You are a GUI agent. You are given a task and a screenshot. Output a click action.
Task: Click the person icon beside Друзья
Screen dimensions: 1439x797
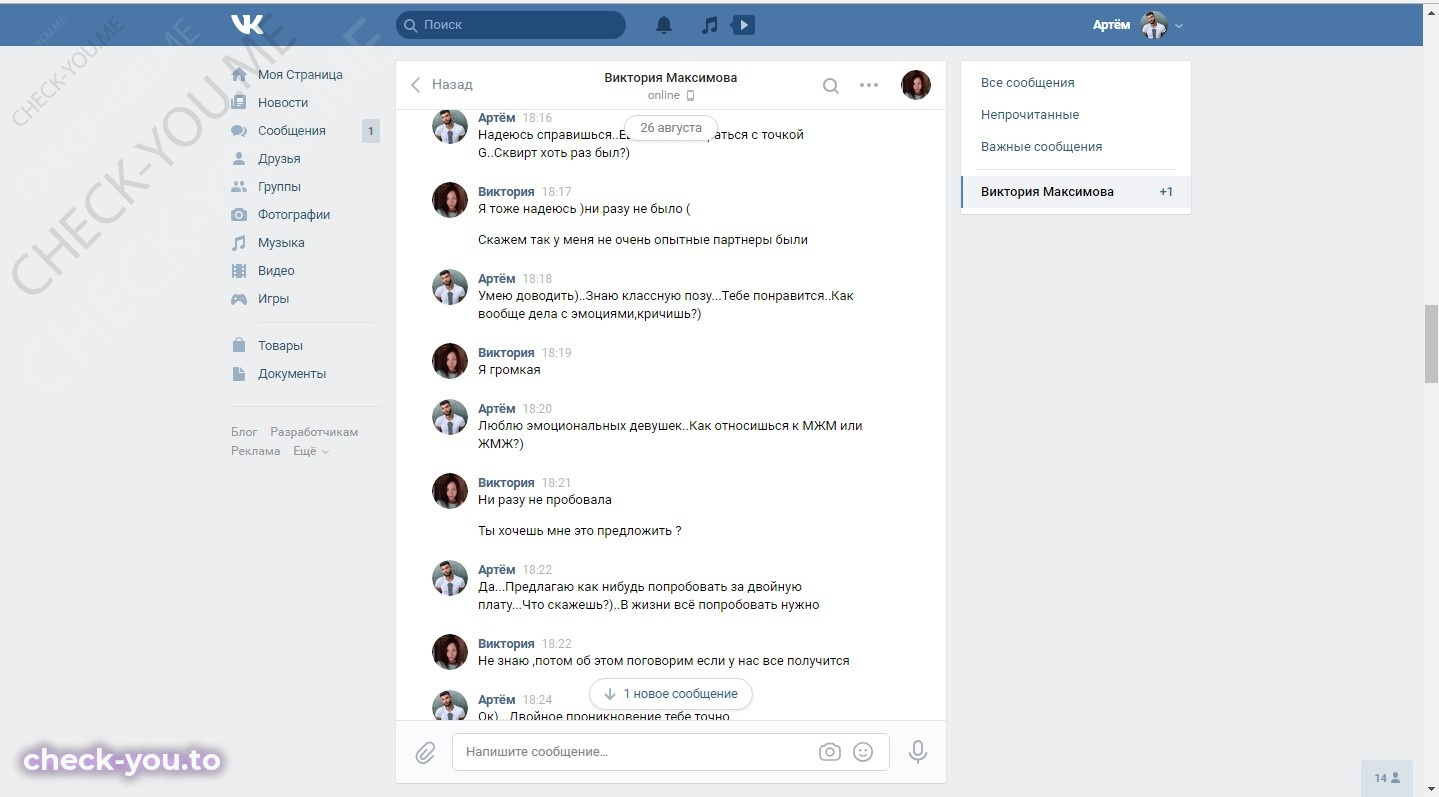(x=239, y=159)
